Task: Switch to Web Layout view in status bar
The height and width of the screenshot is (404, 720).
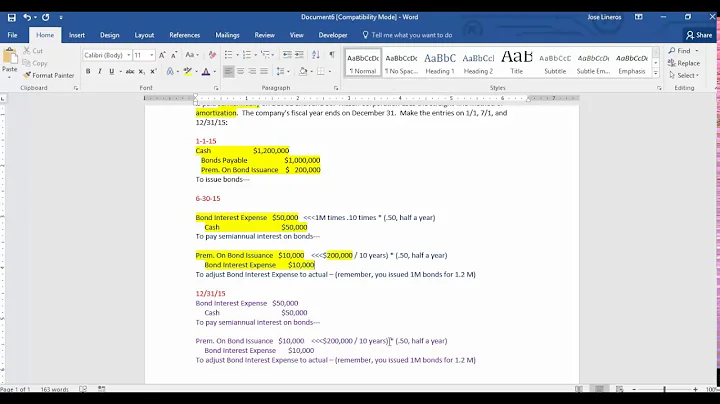Action: [619, 389]
